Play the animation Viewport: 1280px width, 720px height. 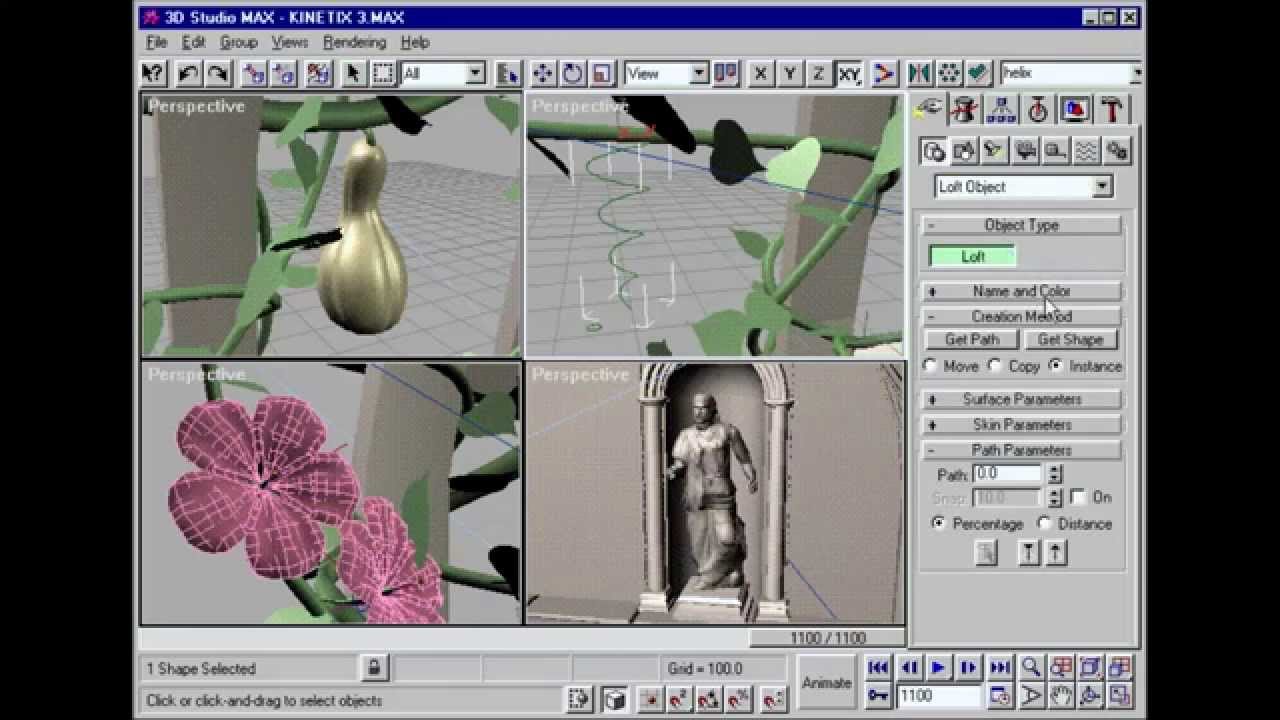[938, 667]
